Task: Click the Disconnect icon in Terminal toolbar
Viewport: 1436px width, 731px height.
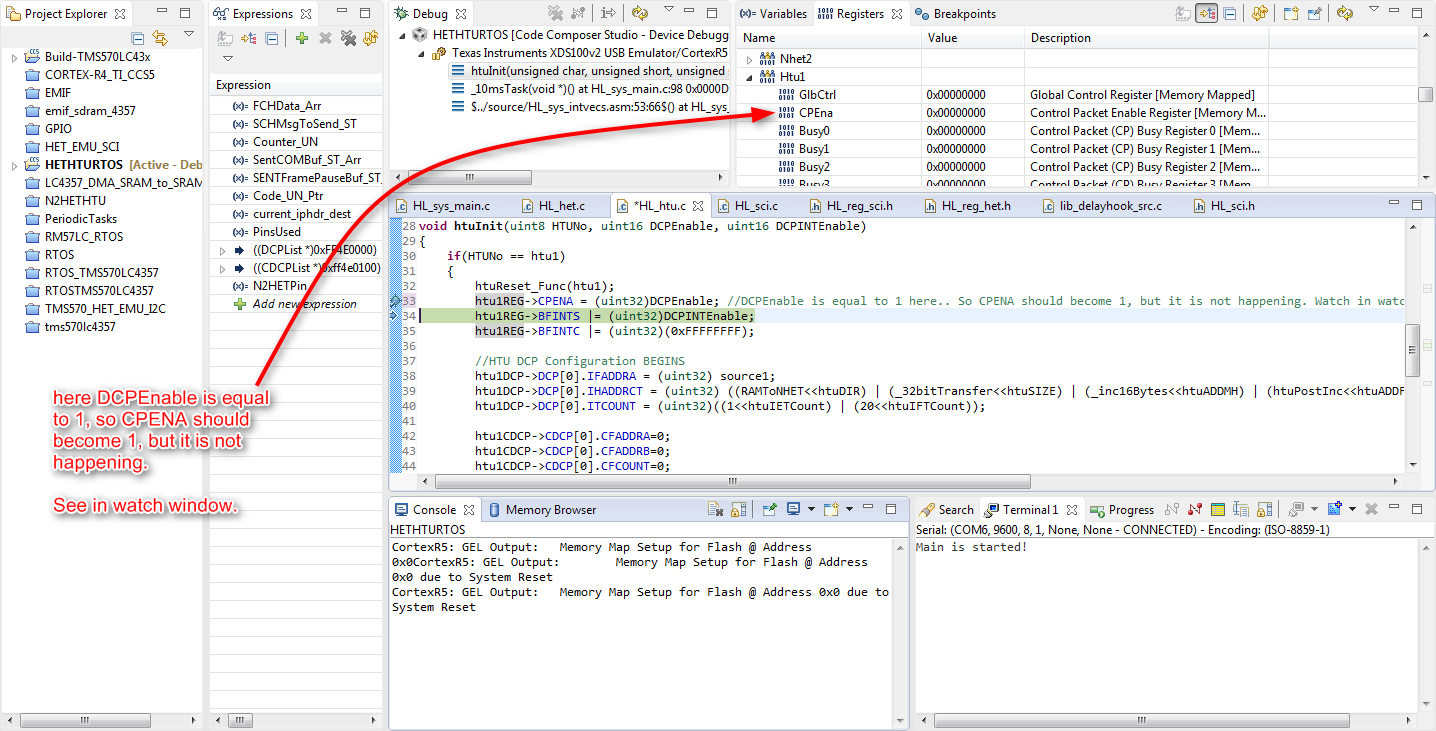Action: tap(1195, 509)
